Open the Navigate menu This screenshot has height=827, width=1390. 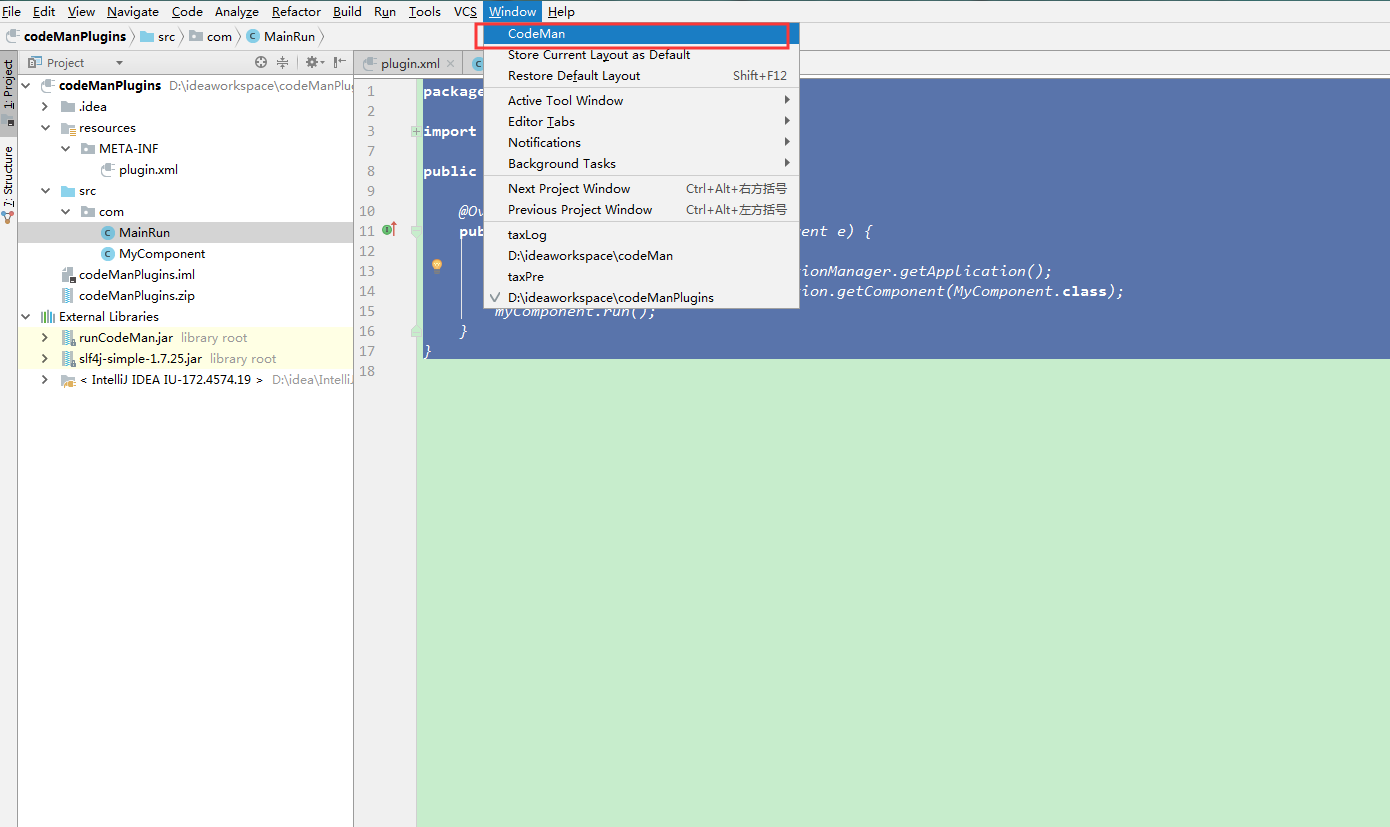133,11
